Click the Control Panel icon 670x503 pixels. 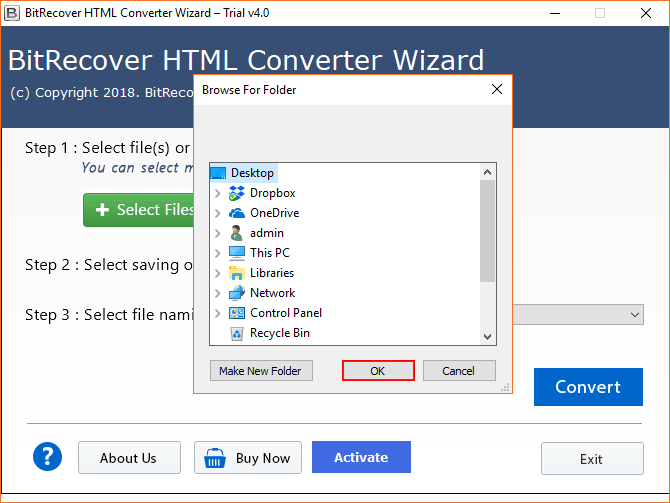coord(237,313)
